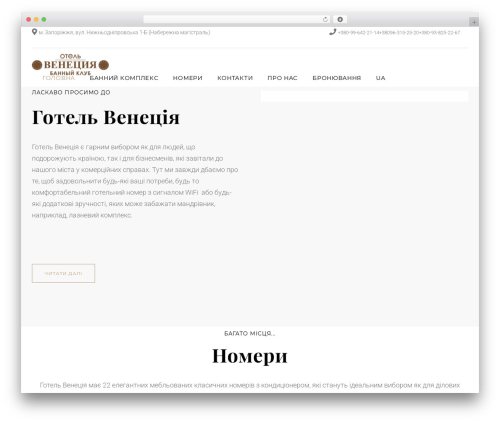This screenshot has height=423, width=500.
Task: Maximize the window with the green button
Action: 44,20
